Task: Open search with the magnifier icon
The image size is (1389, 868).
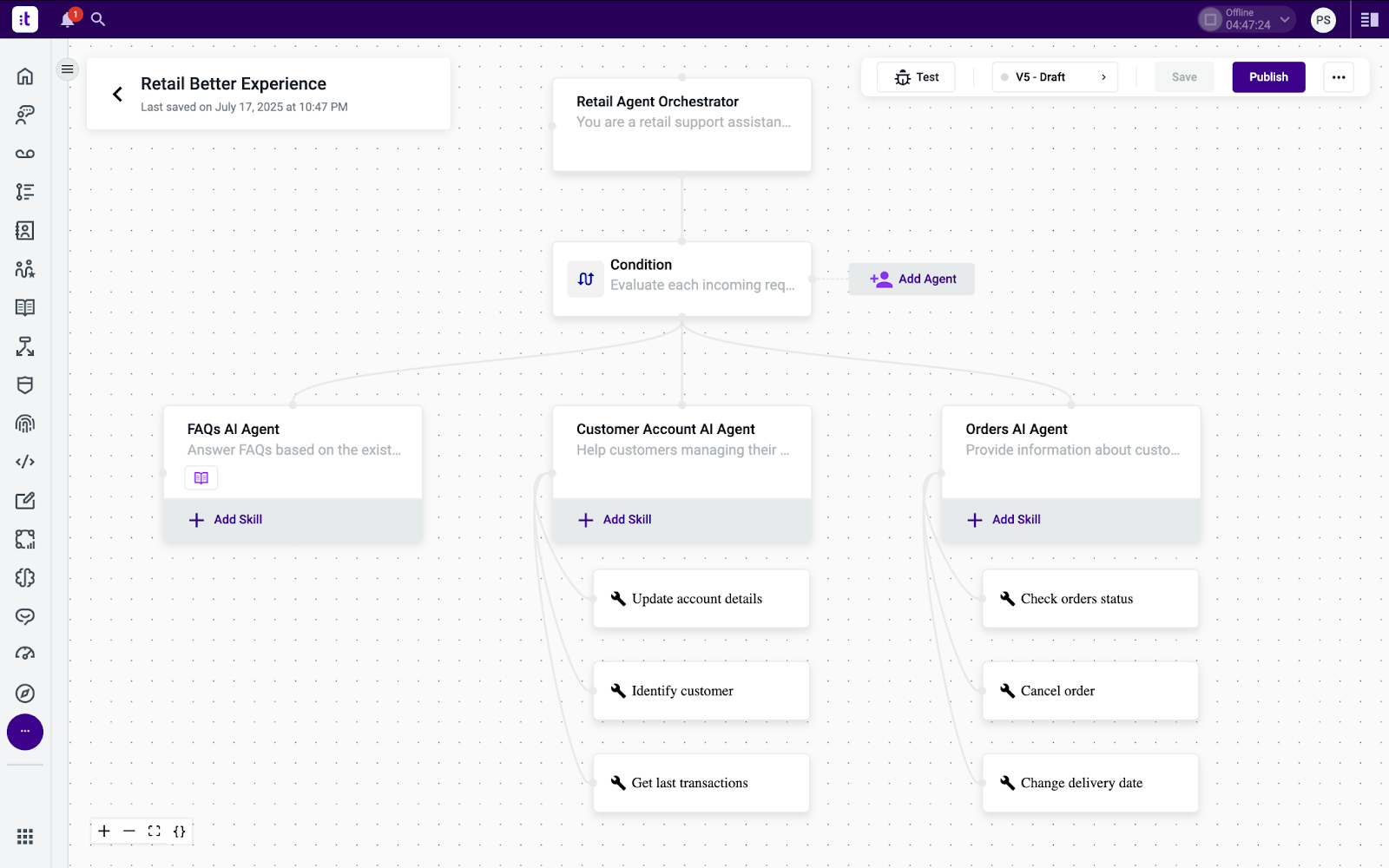Action: (x=98, y=19)
